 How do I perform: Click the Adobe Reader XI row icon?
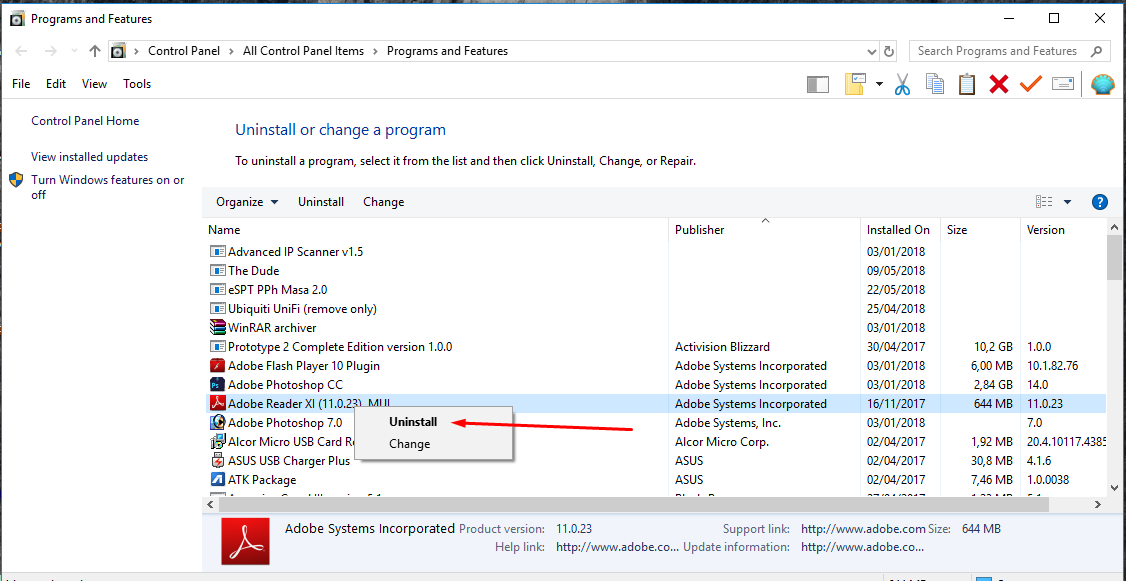(218, 403)
